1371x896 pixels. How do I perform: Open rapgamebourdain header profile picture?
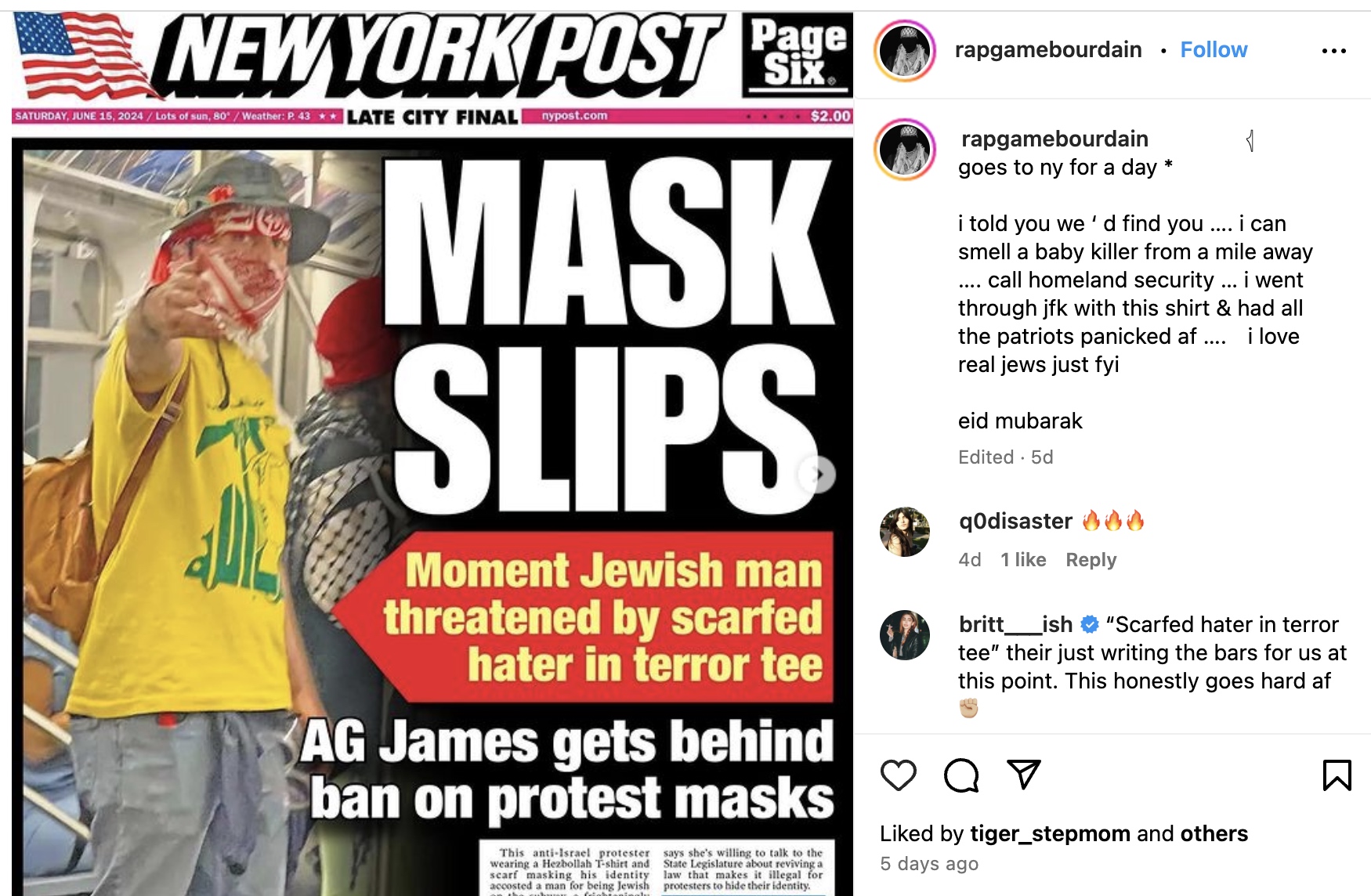coord(905,51)
